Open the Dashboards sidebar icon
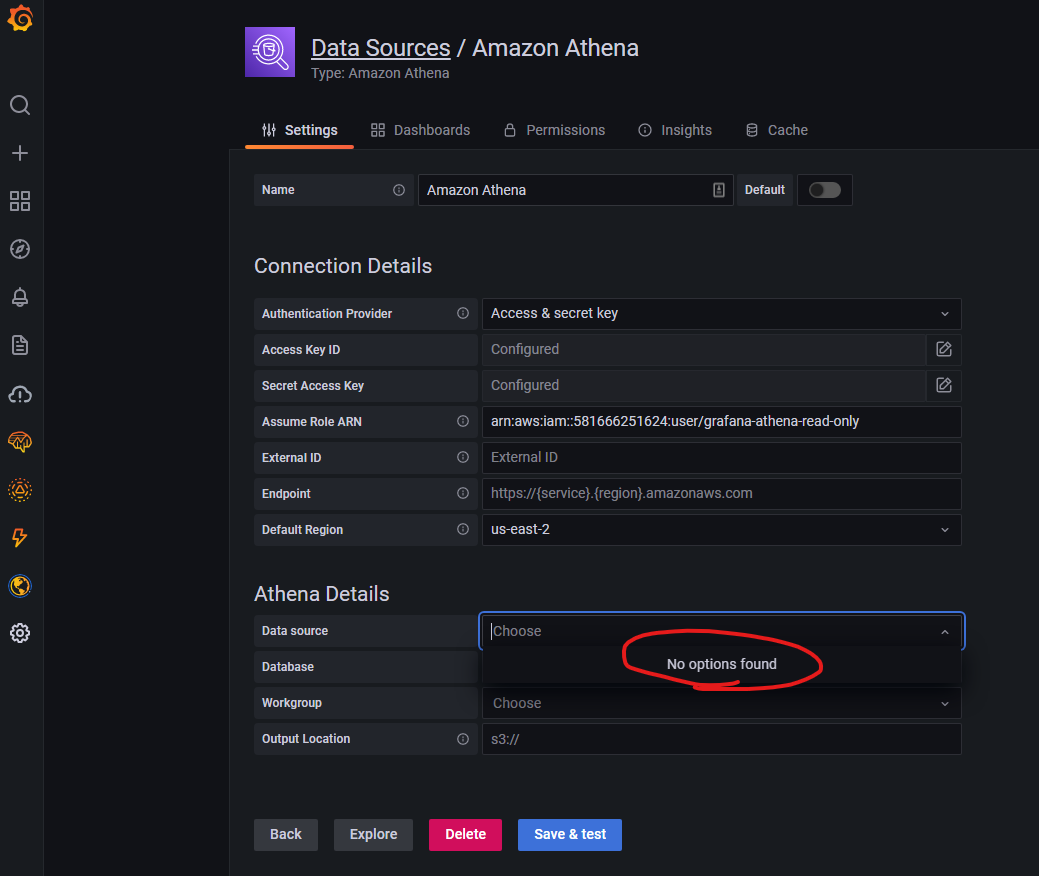Viewport: 1039px width, 876px height. point(20,201)
